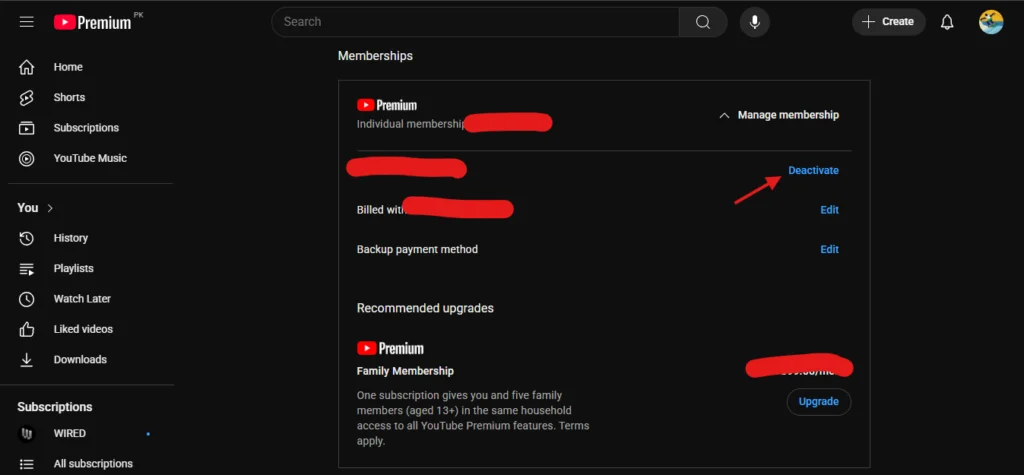Expand the You section chevron
Image resolution: width=1024 pixels, height=475 pixels.
[50, 208]
